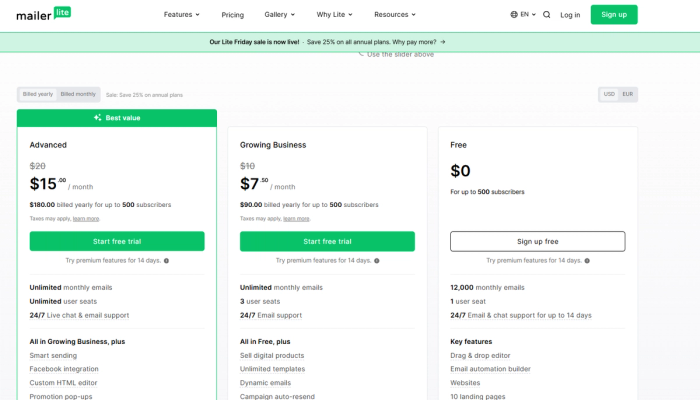Open Growing Business taxes learn more link
Screen dimensions: 700x400
pyautogui.click(x=296, y=219)
